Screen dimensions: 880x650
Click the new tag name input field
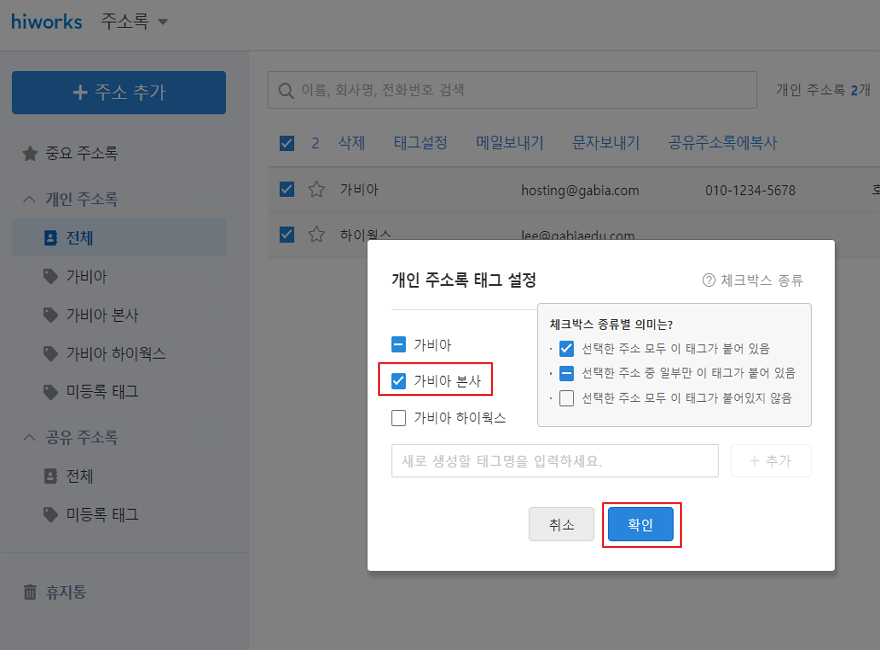point(554,461)
